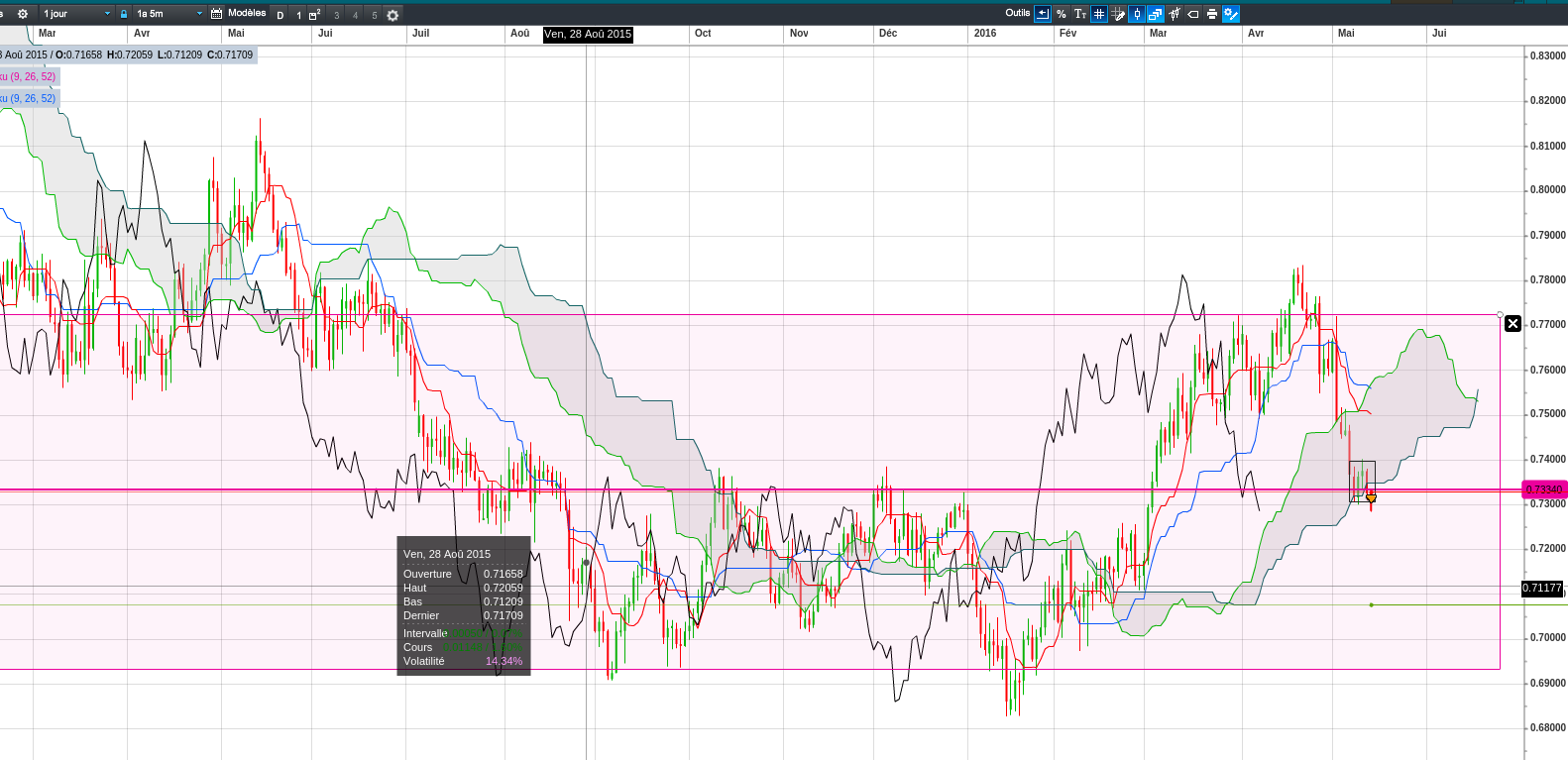
Task: Switch to template slot 5
Action: click(375, 15)
